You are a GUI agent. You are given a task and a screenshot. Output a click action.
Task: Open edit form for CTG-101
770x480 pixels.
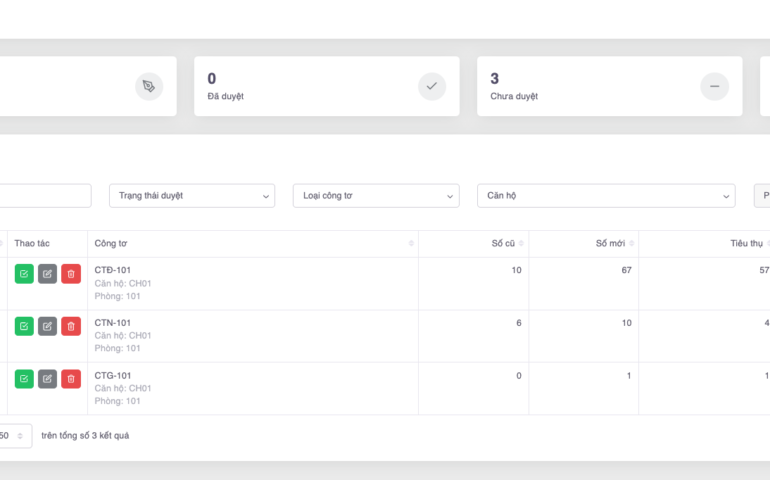(47, 379)
